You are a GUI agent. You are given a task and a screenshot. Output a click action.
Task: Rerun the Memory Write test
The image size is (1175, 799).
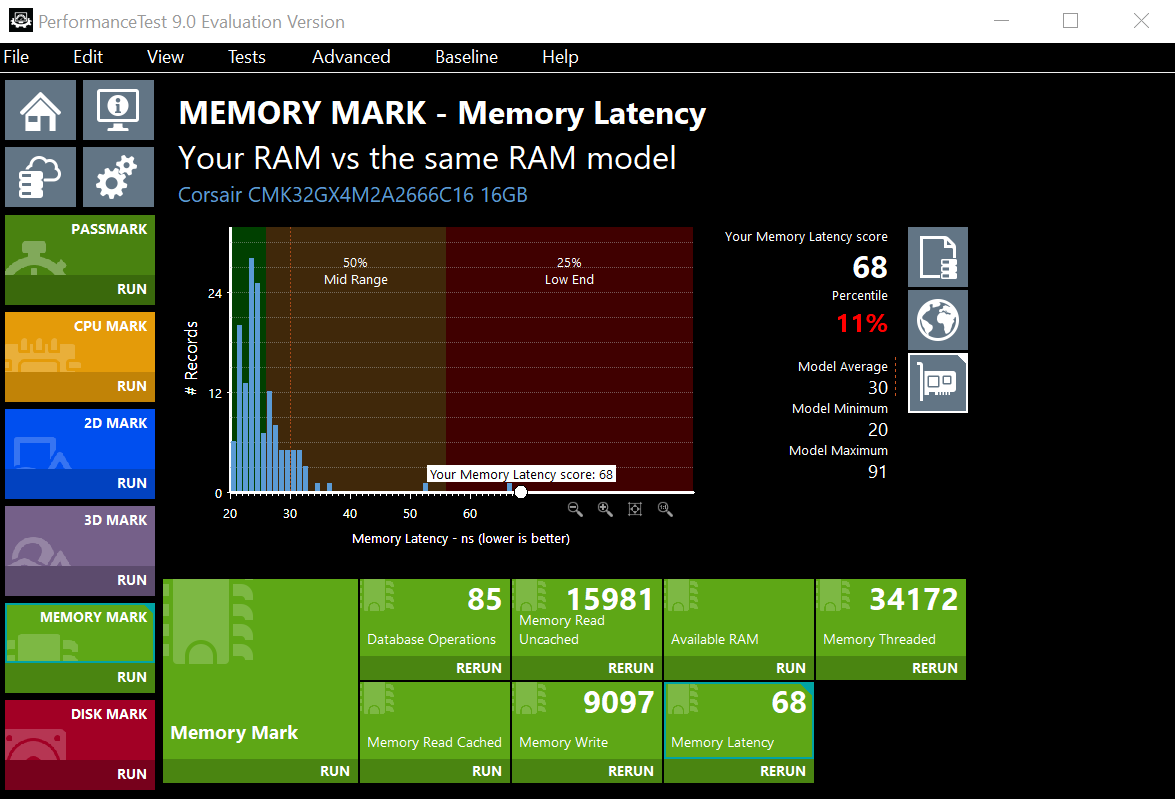point(587,771)
